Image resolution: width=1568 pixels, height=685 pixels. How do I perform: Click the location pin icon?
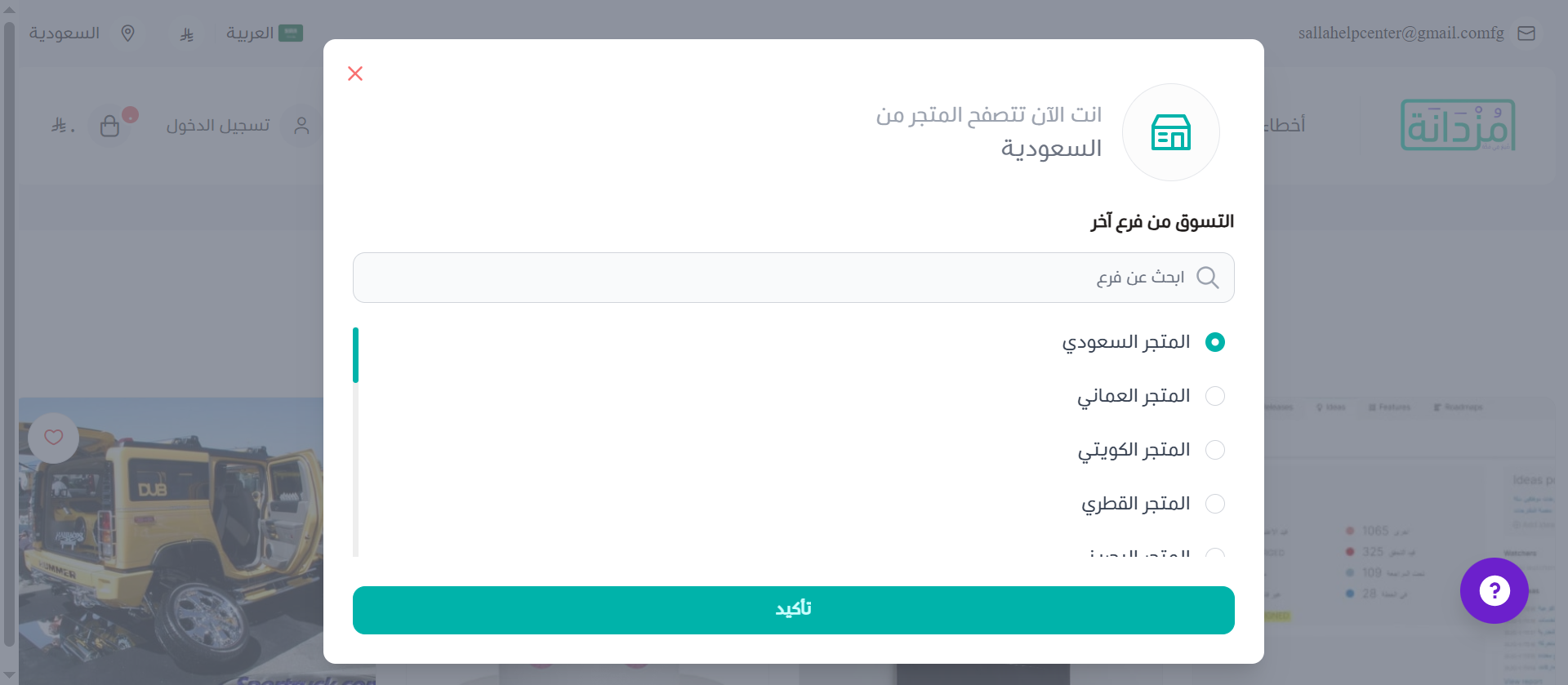pos(127,33)
